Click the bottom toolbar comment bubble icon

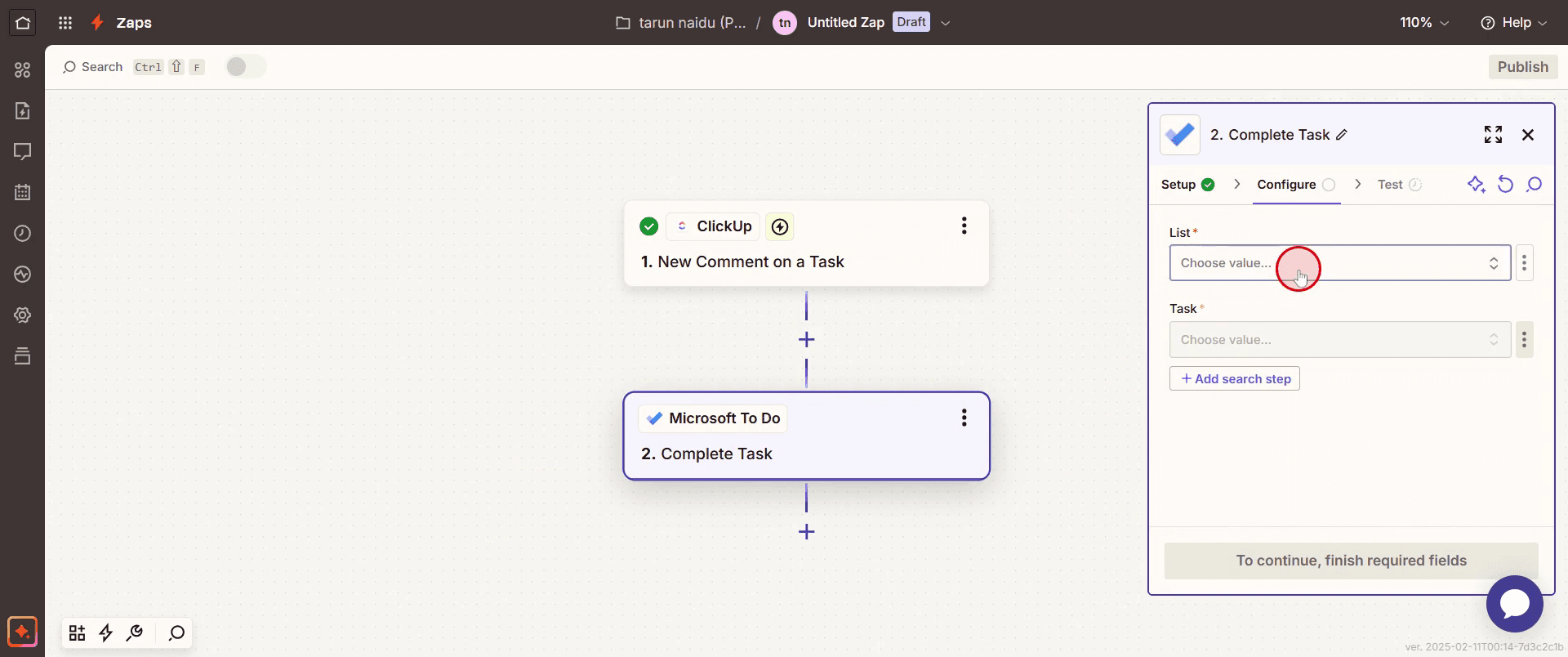[176, 632]
